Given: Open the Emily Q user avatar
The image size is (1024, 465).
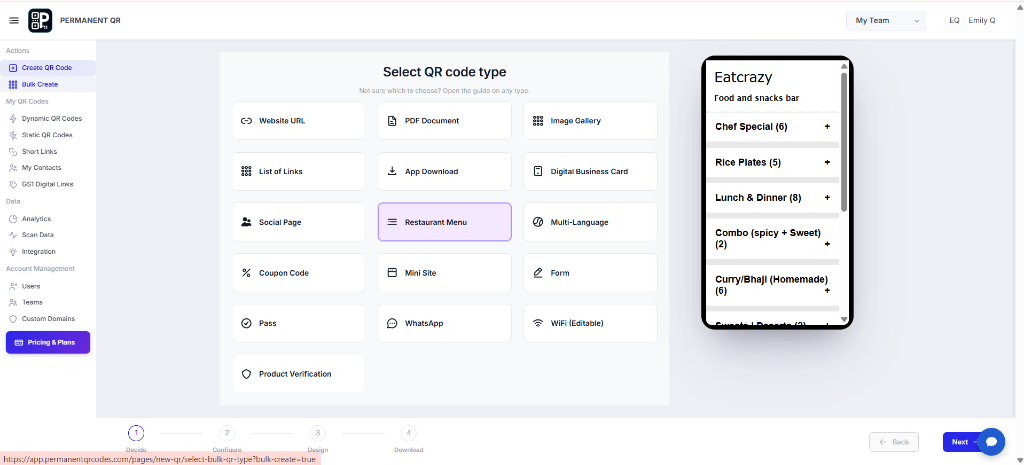Looking at the screenshot, I should (x=954, y=21).
